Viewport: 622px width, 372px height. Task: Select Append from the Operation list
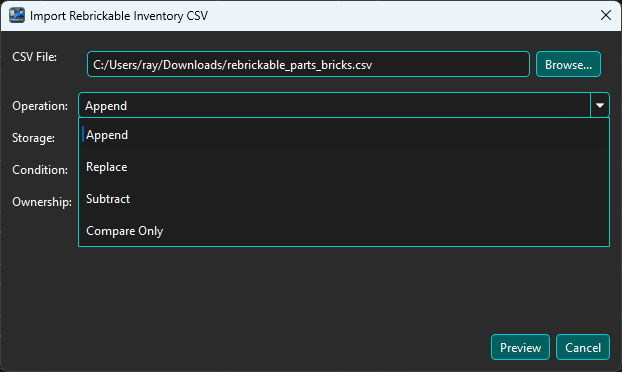pos(344,135)
